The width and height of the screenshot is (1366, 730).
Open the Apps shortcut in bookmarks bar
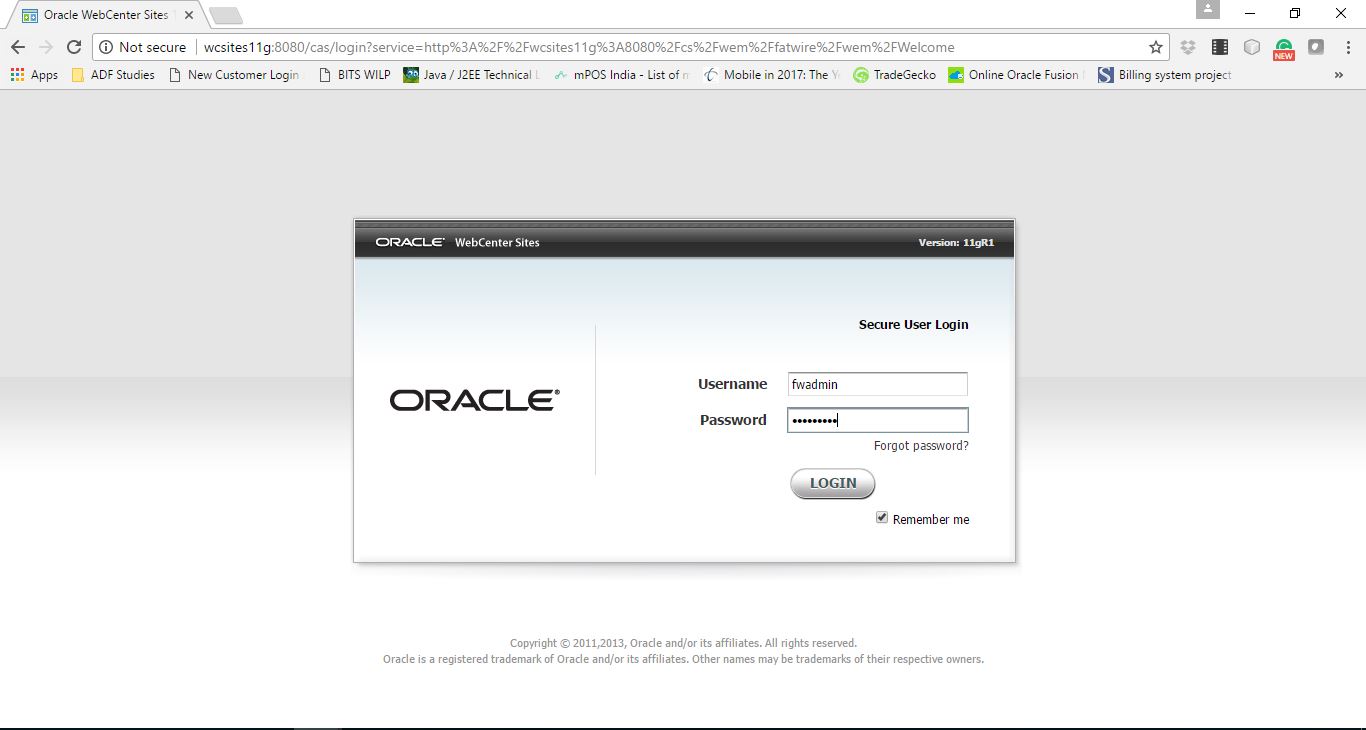[34, 75]
